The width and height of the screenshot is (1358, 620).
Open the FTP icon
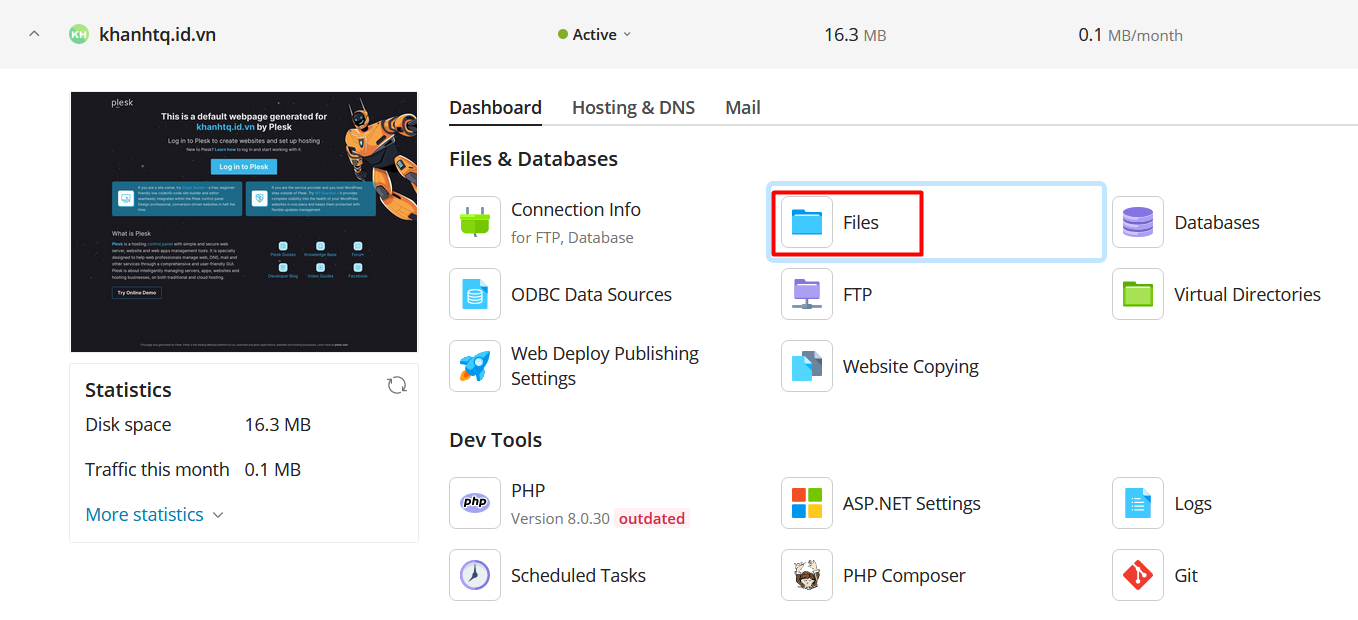point(807,294)
